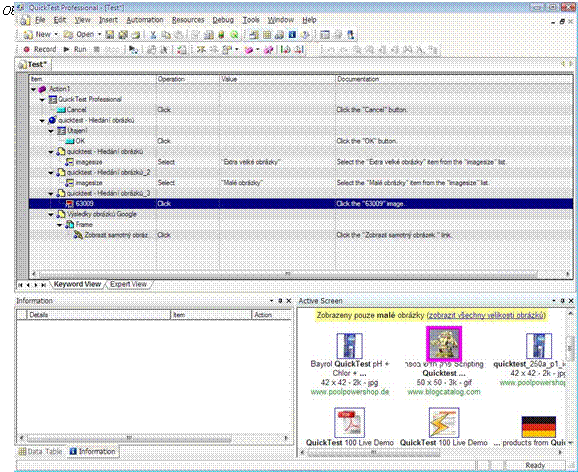The image size is (578, 472).
Task: Click the pink Insert New Action icon
Action: 249,49
